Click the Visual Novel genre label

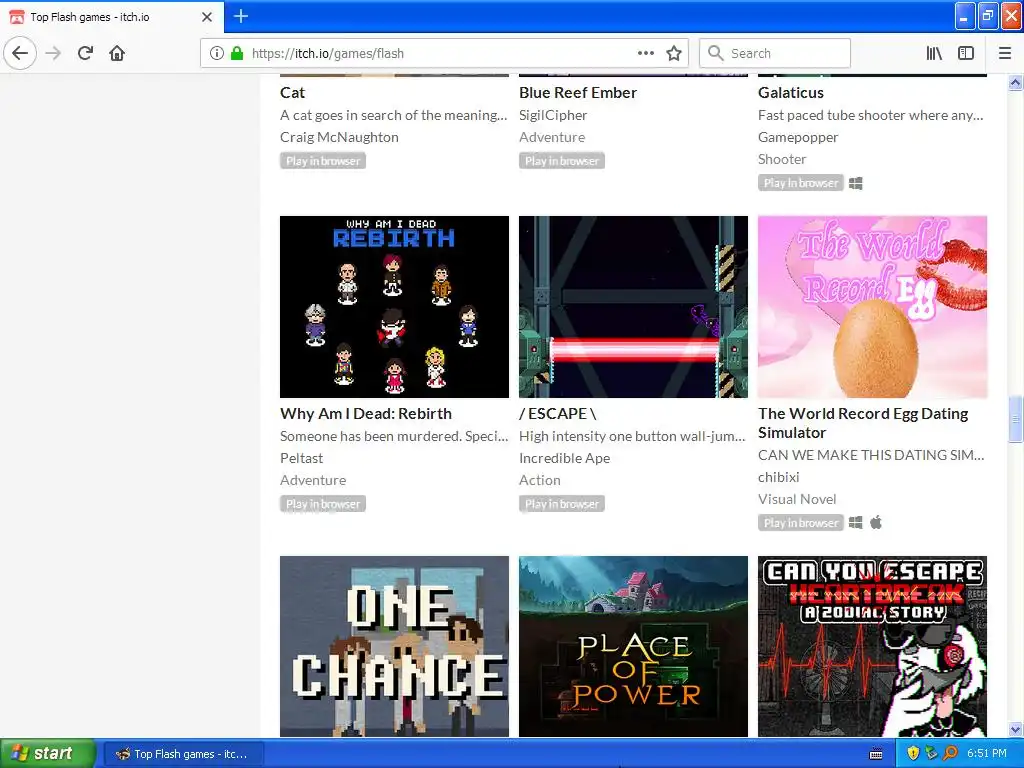pyautogui.click(x=797, y=499)
